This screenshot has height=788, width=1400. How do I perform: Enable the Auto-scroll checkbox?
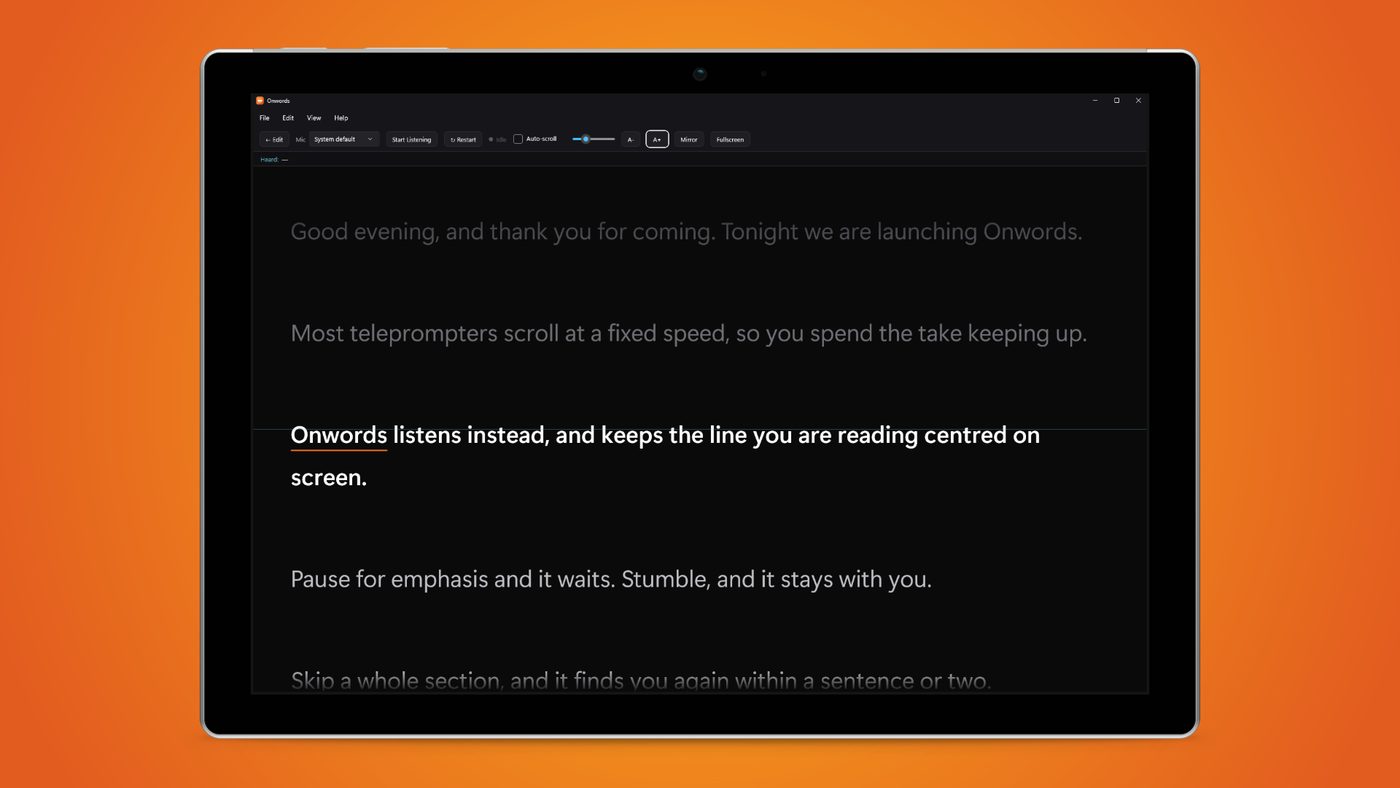(518, 139)
